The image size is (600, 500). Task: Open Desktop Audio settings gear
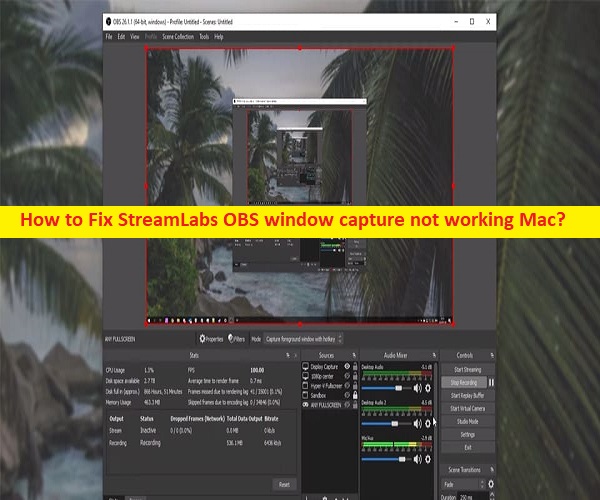pyautogui.click(x=428, y=388)
